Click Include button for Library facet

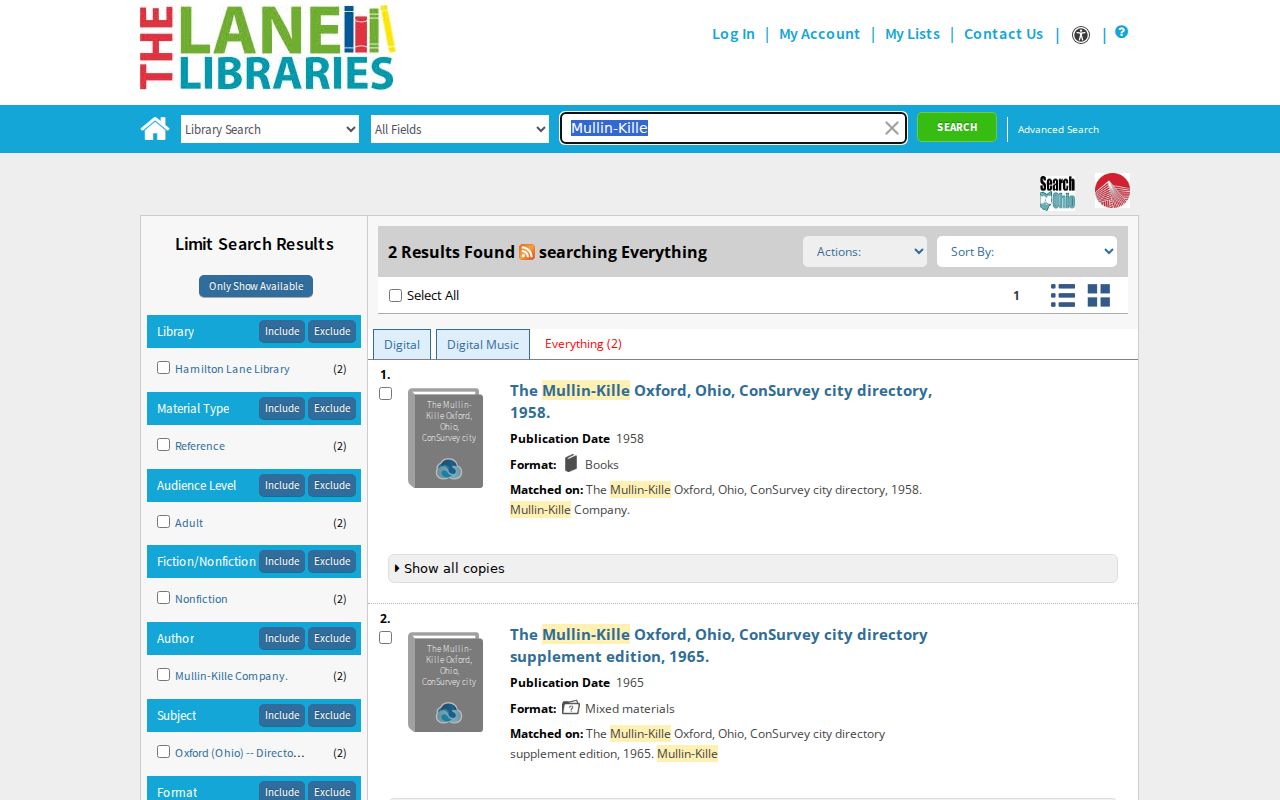[282, 331]
